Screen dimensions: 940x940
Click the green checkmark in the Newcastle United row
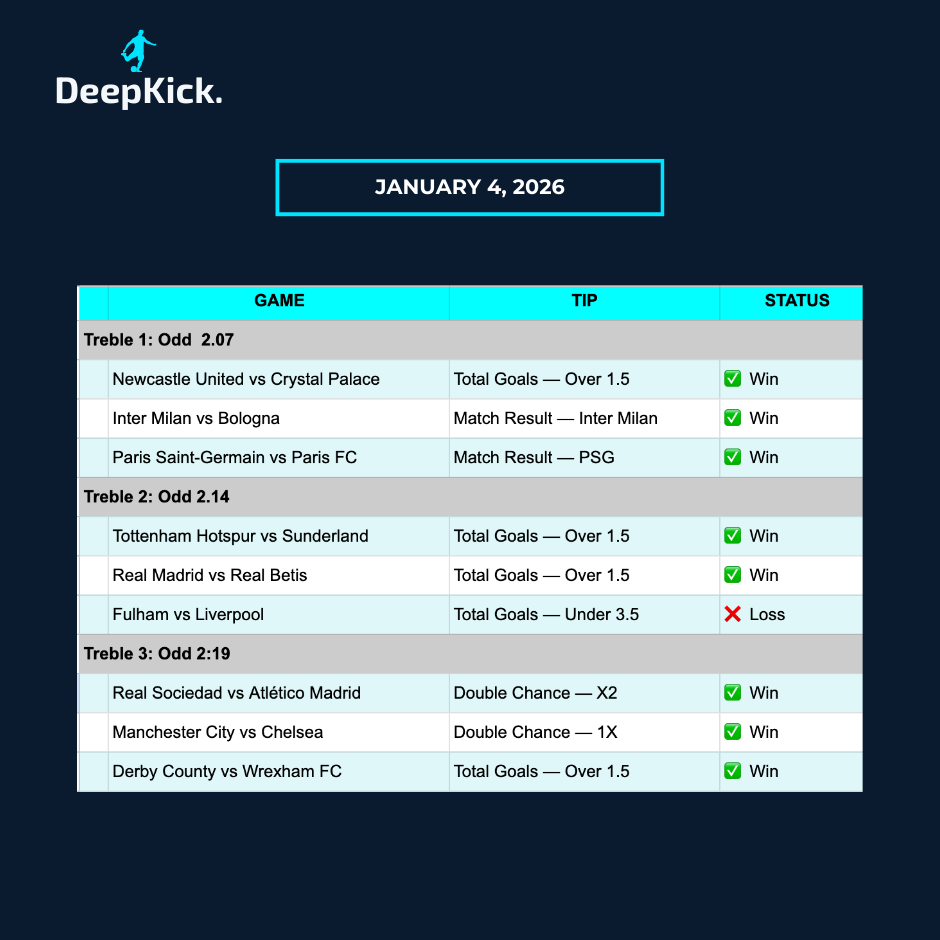pos(733,379)
